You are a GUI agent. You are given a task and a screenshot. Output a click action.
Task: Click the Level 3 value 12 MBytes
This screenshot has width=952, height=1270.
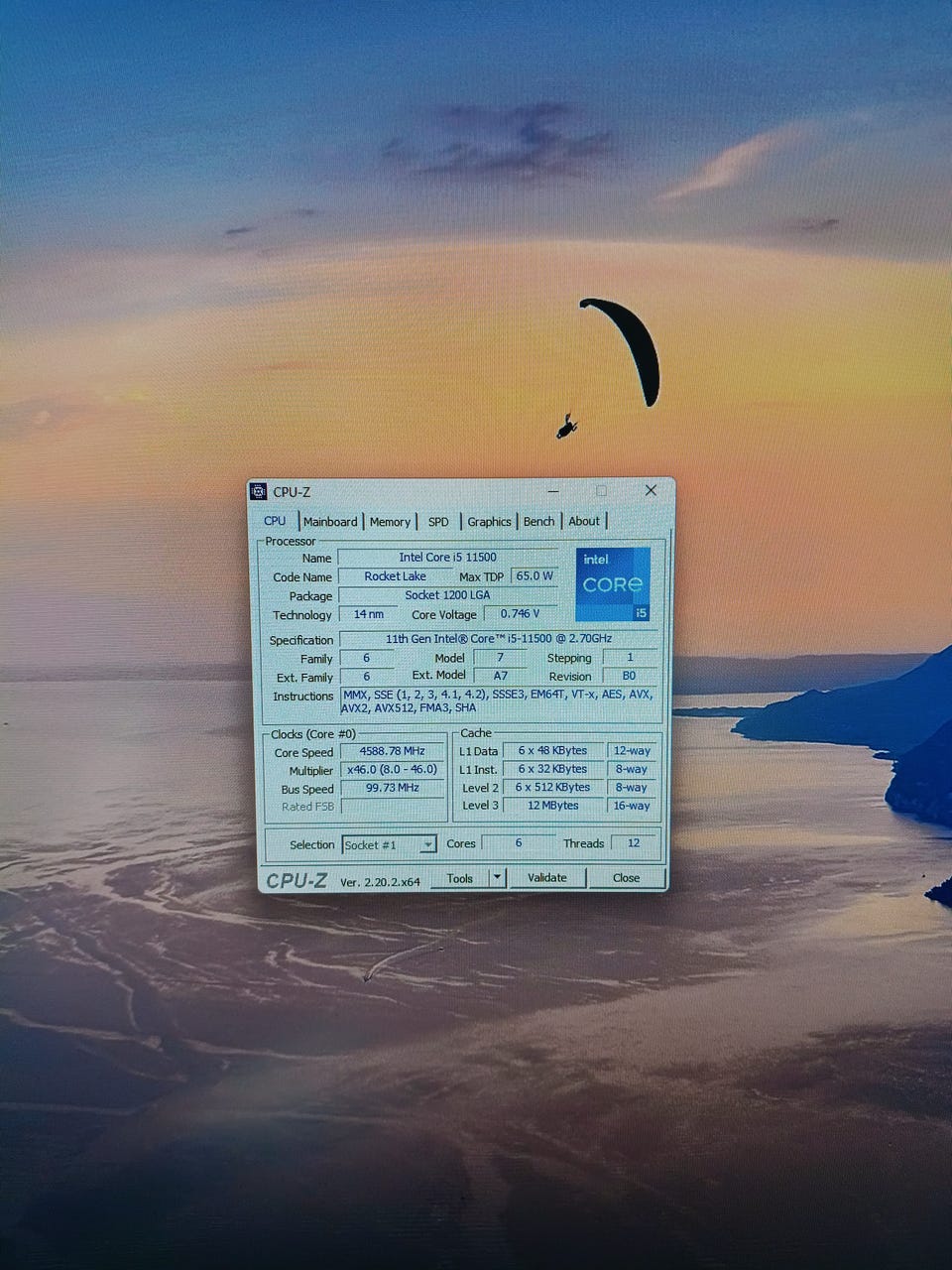[553, 806]
